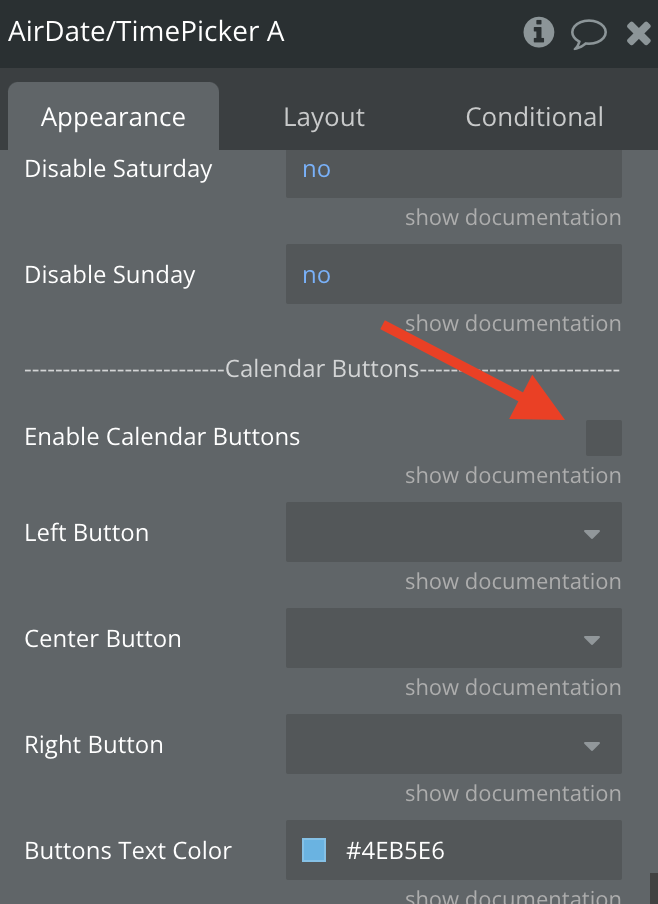
Task: Open the Right Button dropdown
Action: (454, 744)
